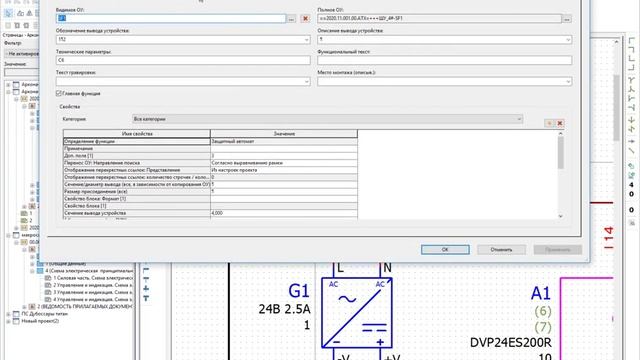Screen dimensions: 640x360
Task: Click the blue plus symbol beside page tree
Action: coord(146,289)
